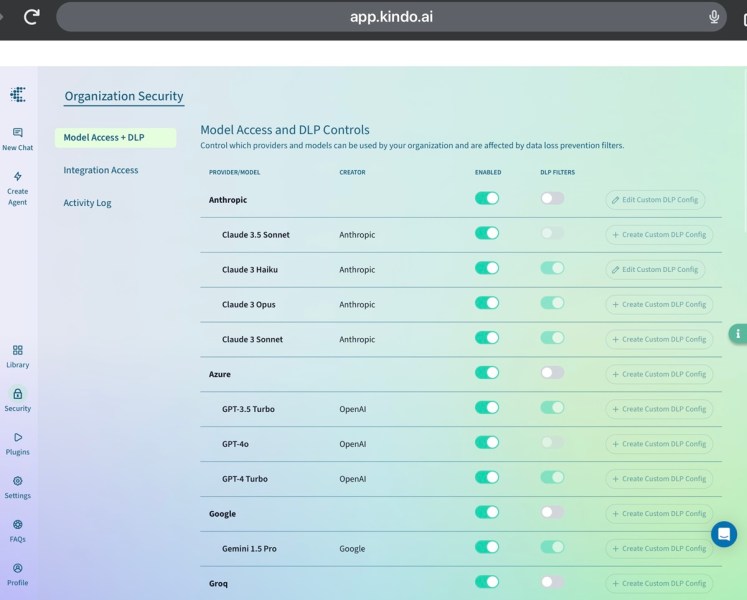Open the green info side tab
This screenshot has height=600, width=747.
(738, 334)
